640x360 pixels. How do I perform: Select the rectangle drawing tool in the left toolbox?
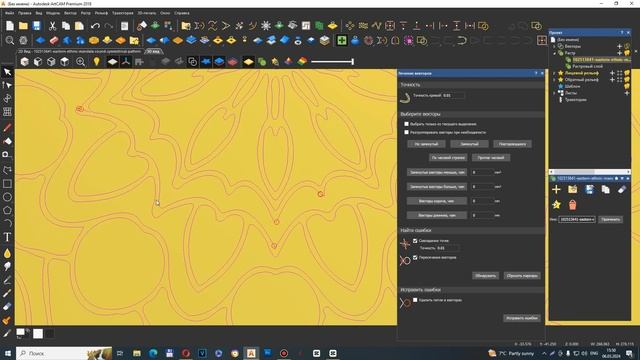point(7,184)
